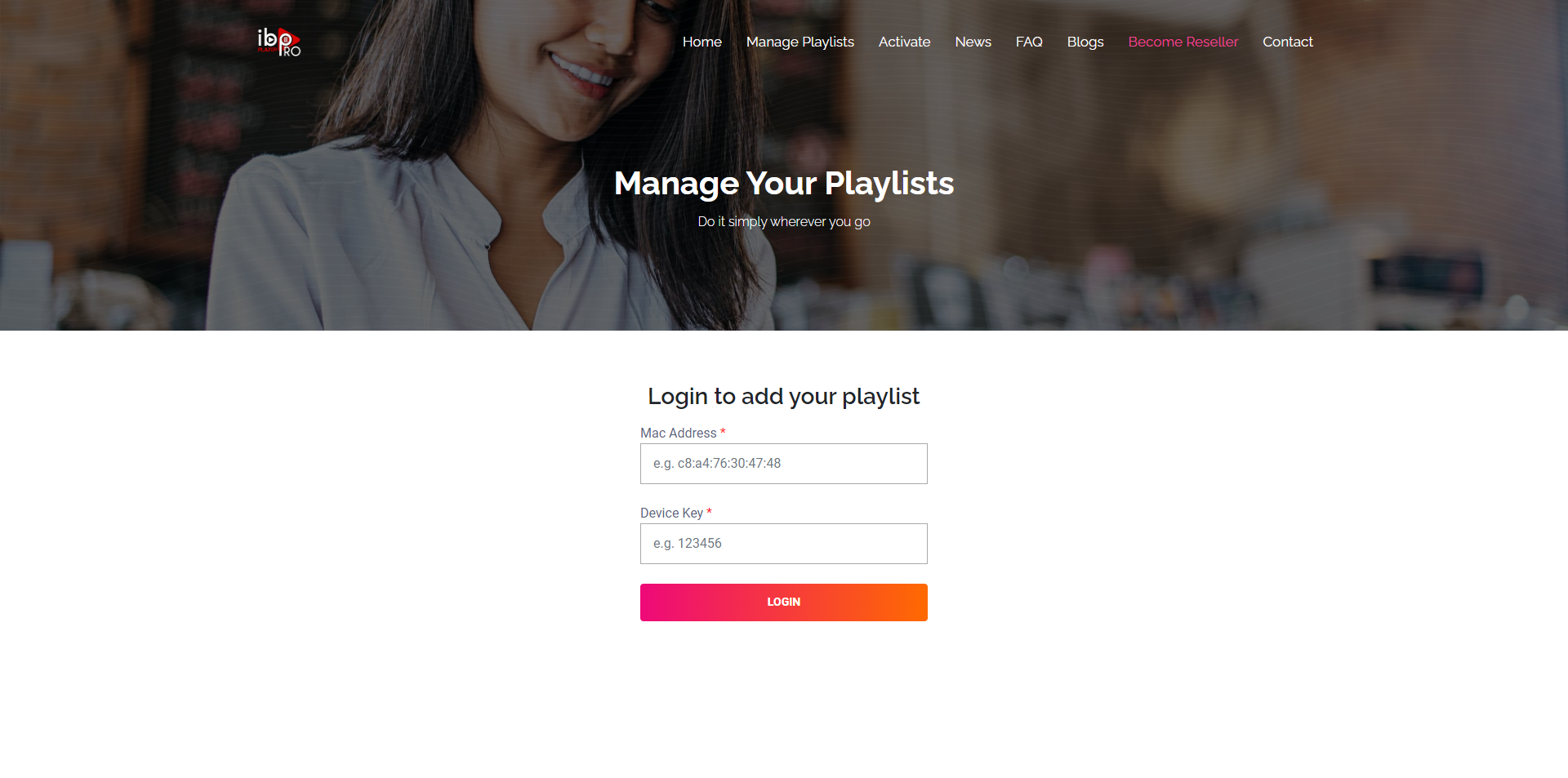This screenshot has height=778, width=1568.
Task: Open the News nav link
Action: pyautogui.click(x=973, y=42)
